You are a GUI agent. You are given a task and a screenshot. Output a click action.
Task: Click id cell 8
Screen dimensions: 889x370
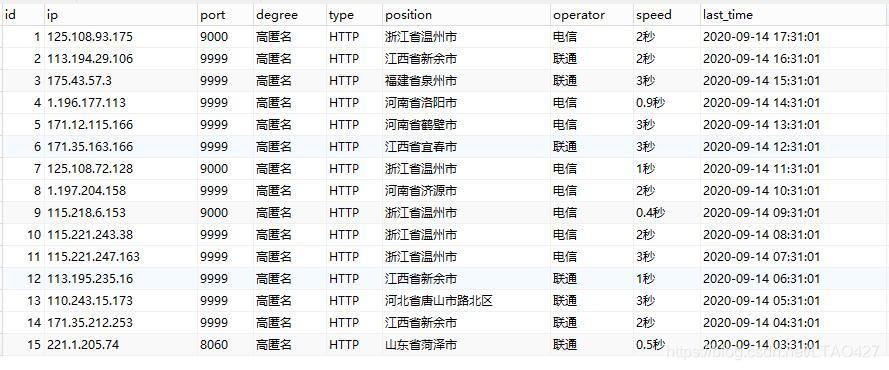click(37, 191)
